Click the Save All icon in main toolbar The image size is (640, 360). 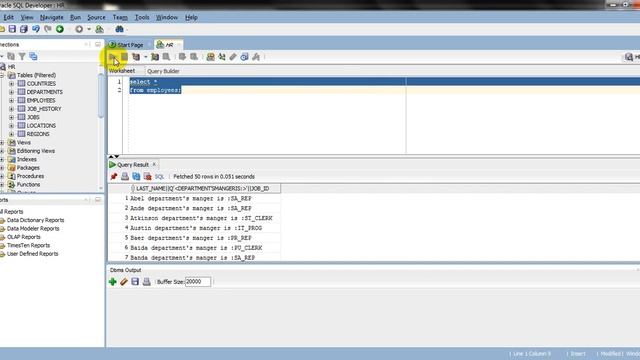24,29
